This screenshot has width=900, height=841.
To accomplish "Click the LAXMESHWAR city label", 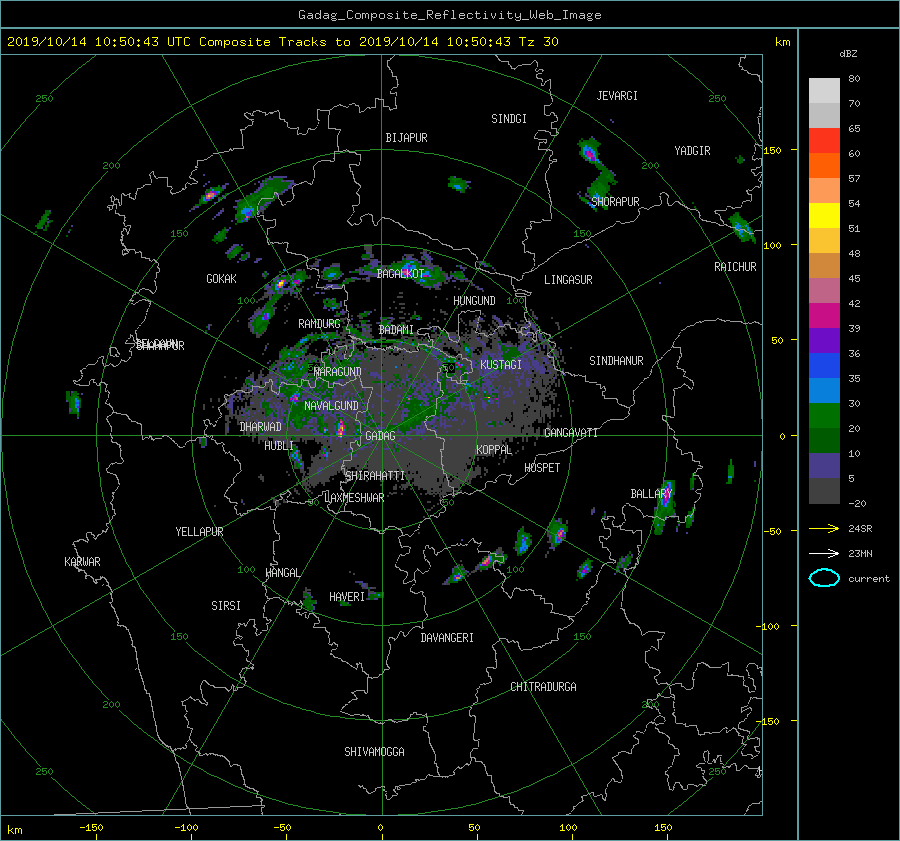I will pyautogui.click(x=355, y=498).
